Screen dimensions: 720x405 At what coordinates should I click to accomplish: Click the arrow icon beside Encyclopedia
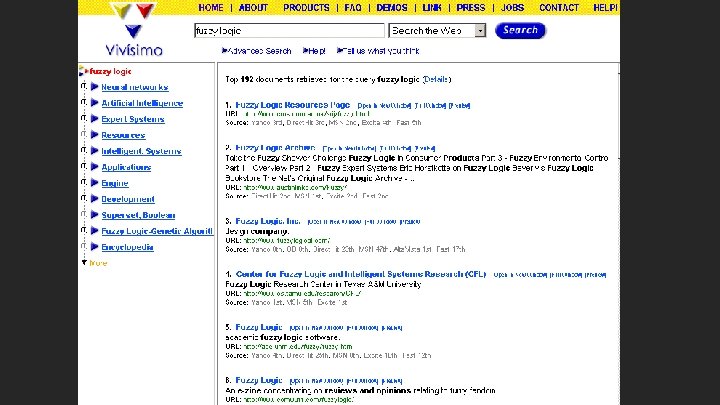95,247
